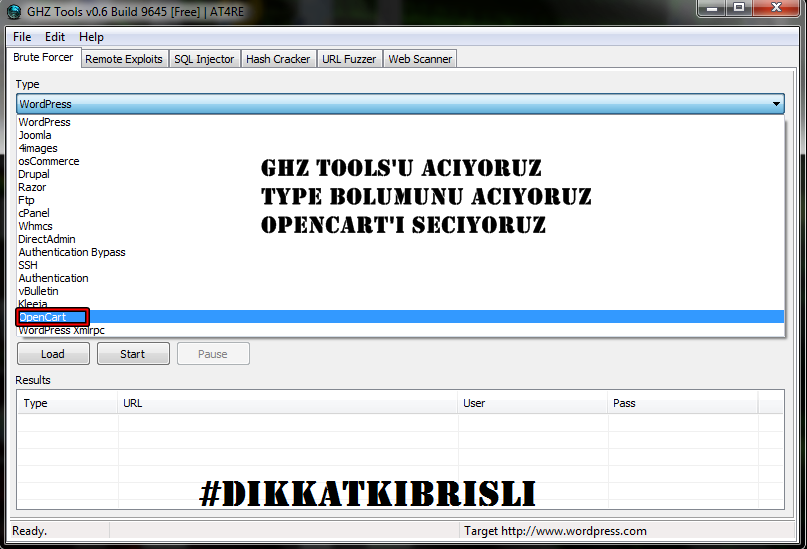Open the Edit menu
The image size is (807, 549).
pyautogui.click(x=55, y=37)
